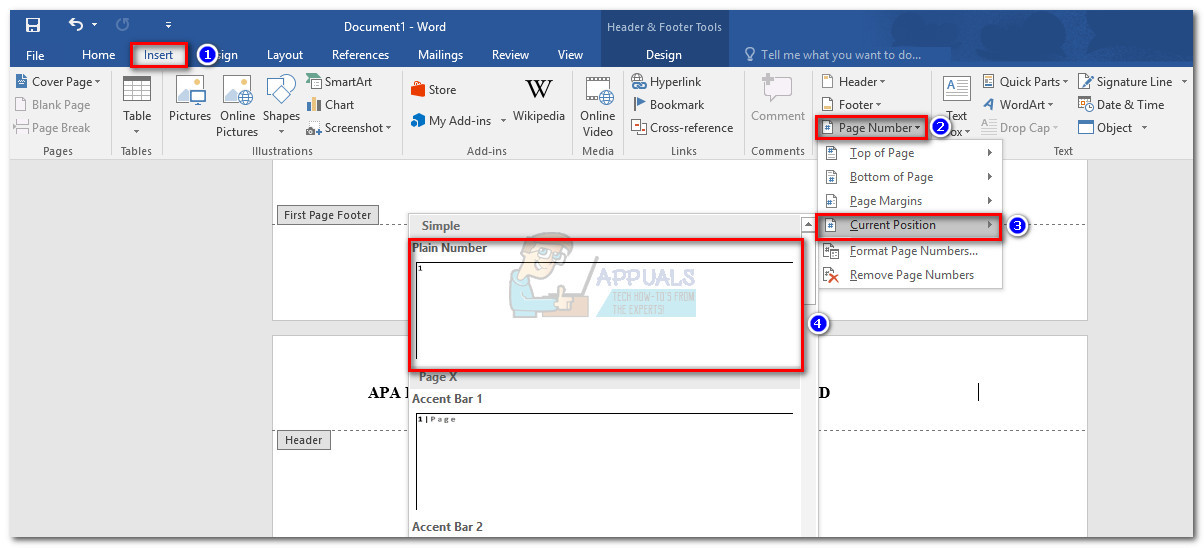Open the My Add-ins dropdown
Viewport: 1204px width, 548px height.
click(459, 120)
